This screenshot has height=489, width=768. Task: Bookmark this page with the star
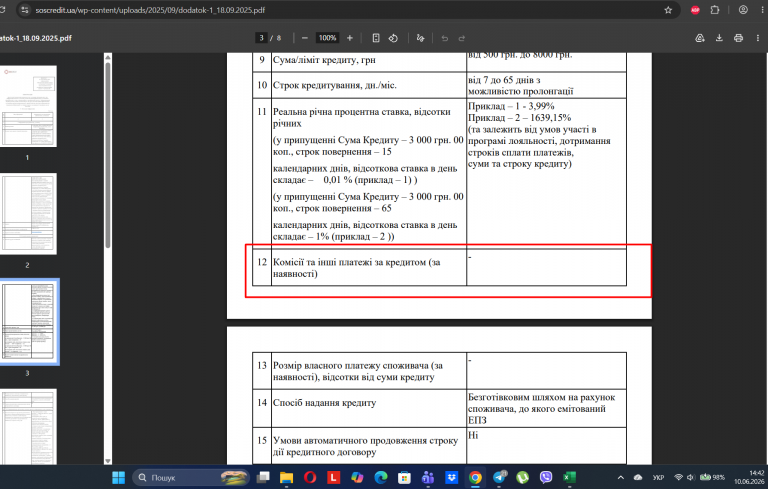pyautogui.click(x=668, y=10)
